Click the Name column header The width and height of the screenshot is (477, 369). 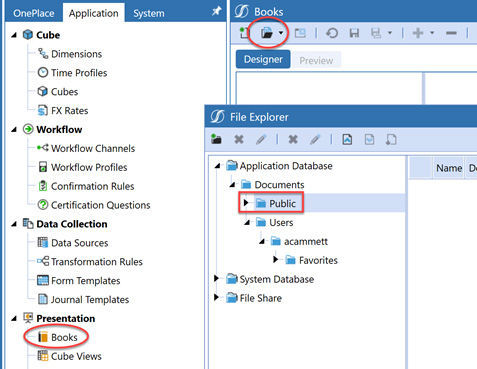[x=449, y=168]
